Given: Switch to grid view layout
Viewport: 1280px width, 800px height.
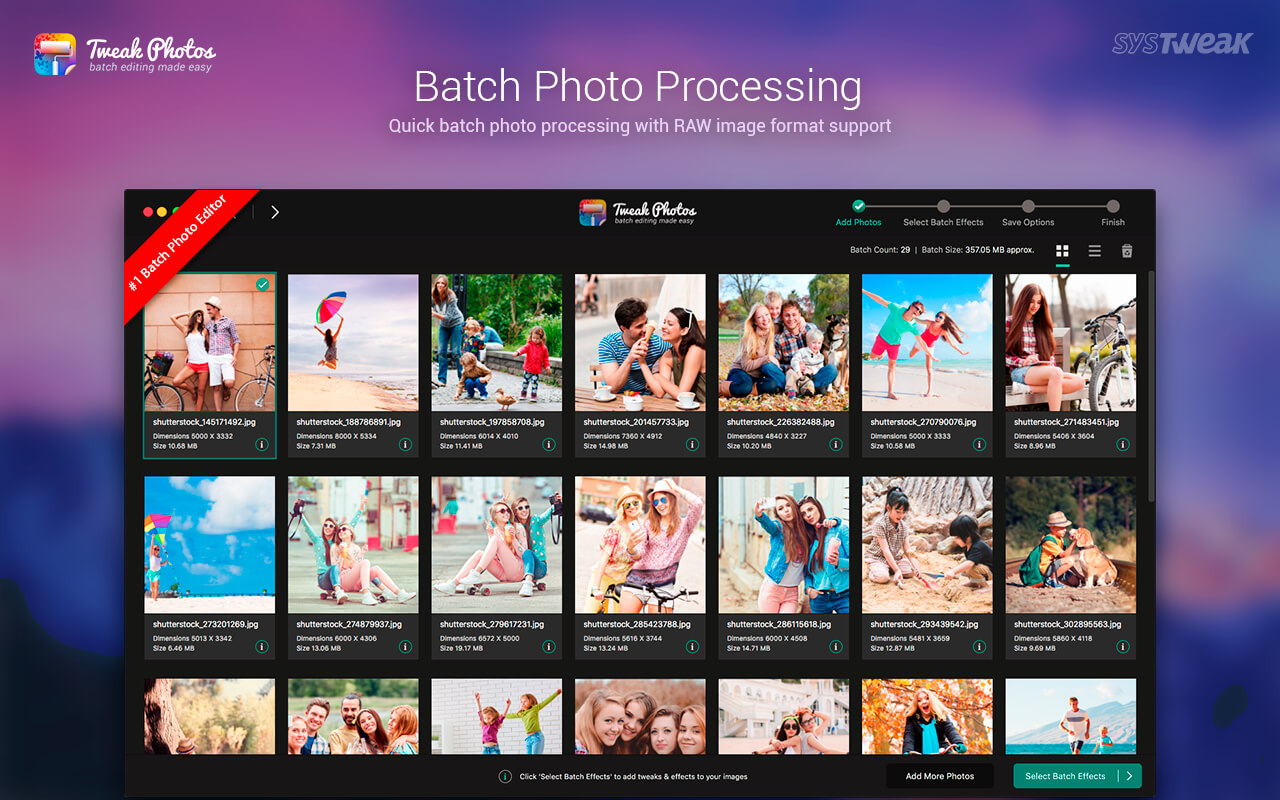Looking at the screenshot, I should [1062, 251].
